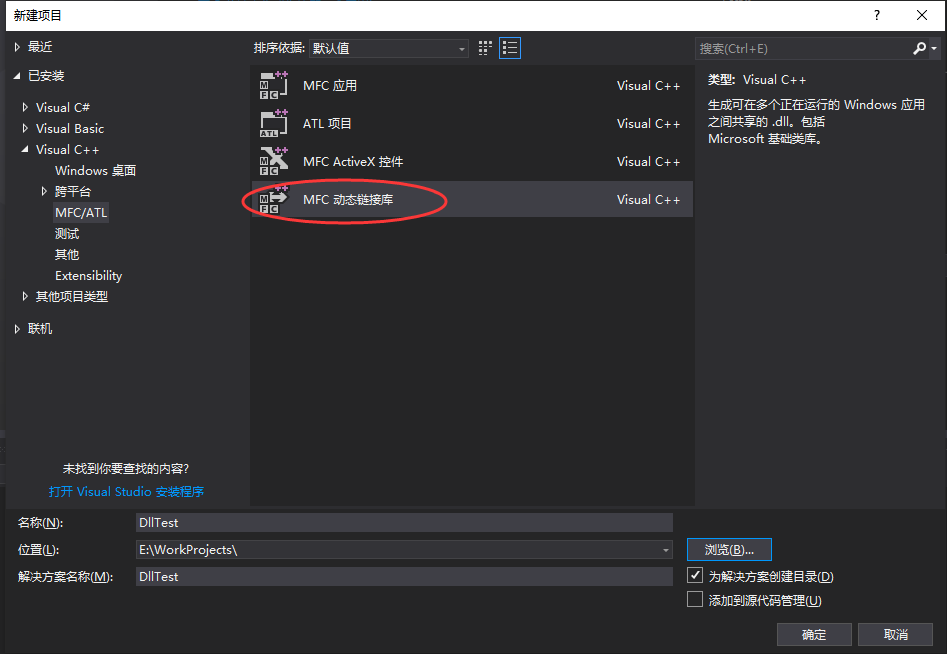947x654 pixels.
Task: Switch to small icons grid view
Action: [485, 48]
